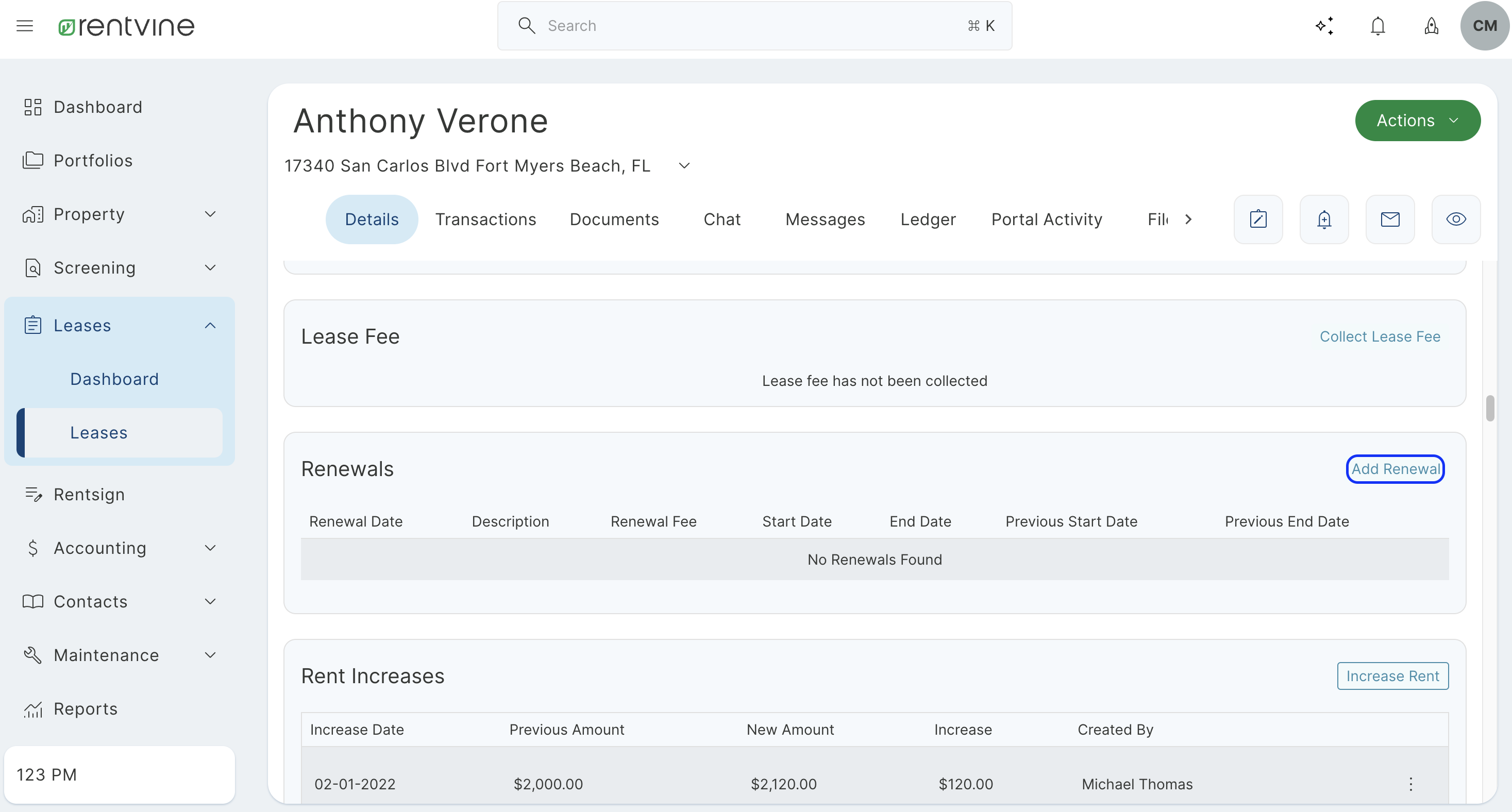Open the Documents tab

point(614,219)
